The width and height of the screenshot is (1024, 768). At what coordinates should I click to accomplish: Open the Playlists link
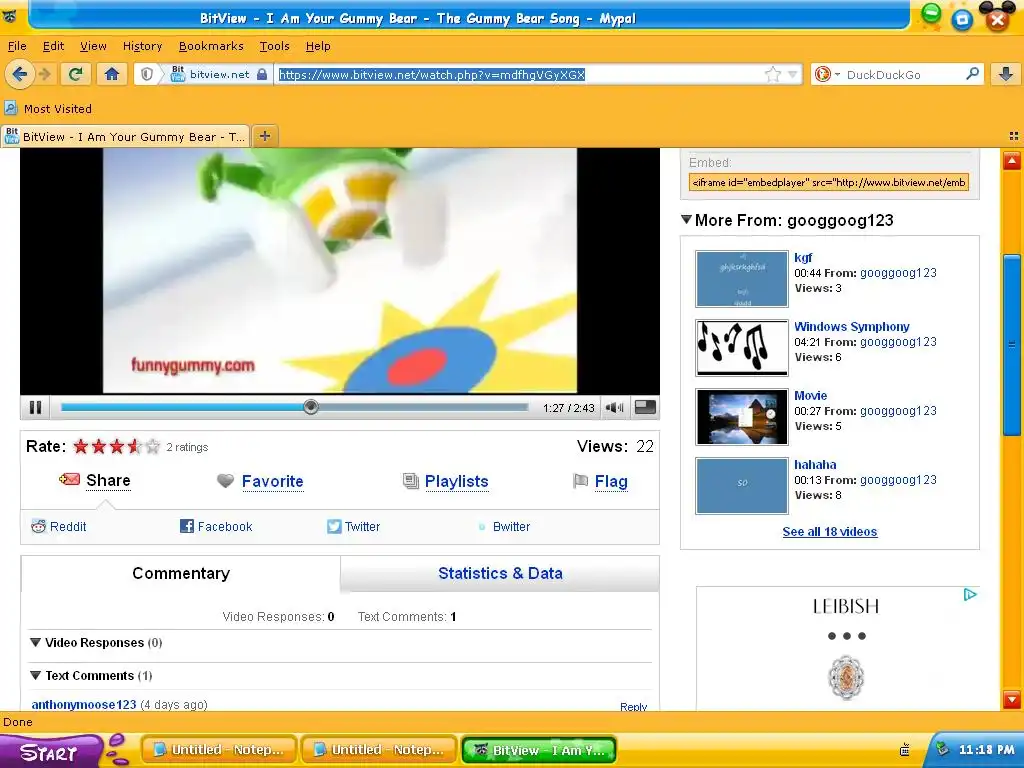coord(456,481)
